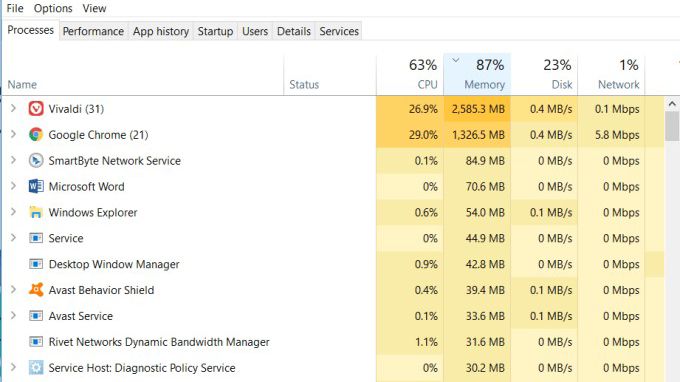The width and height of the screenshot is (680, 382).
Task: Sort processes by Name column
Action: click(143, 75)
